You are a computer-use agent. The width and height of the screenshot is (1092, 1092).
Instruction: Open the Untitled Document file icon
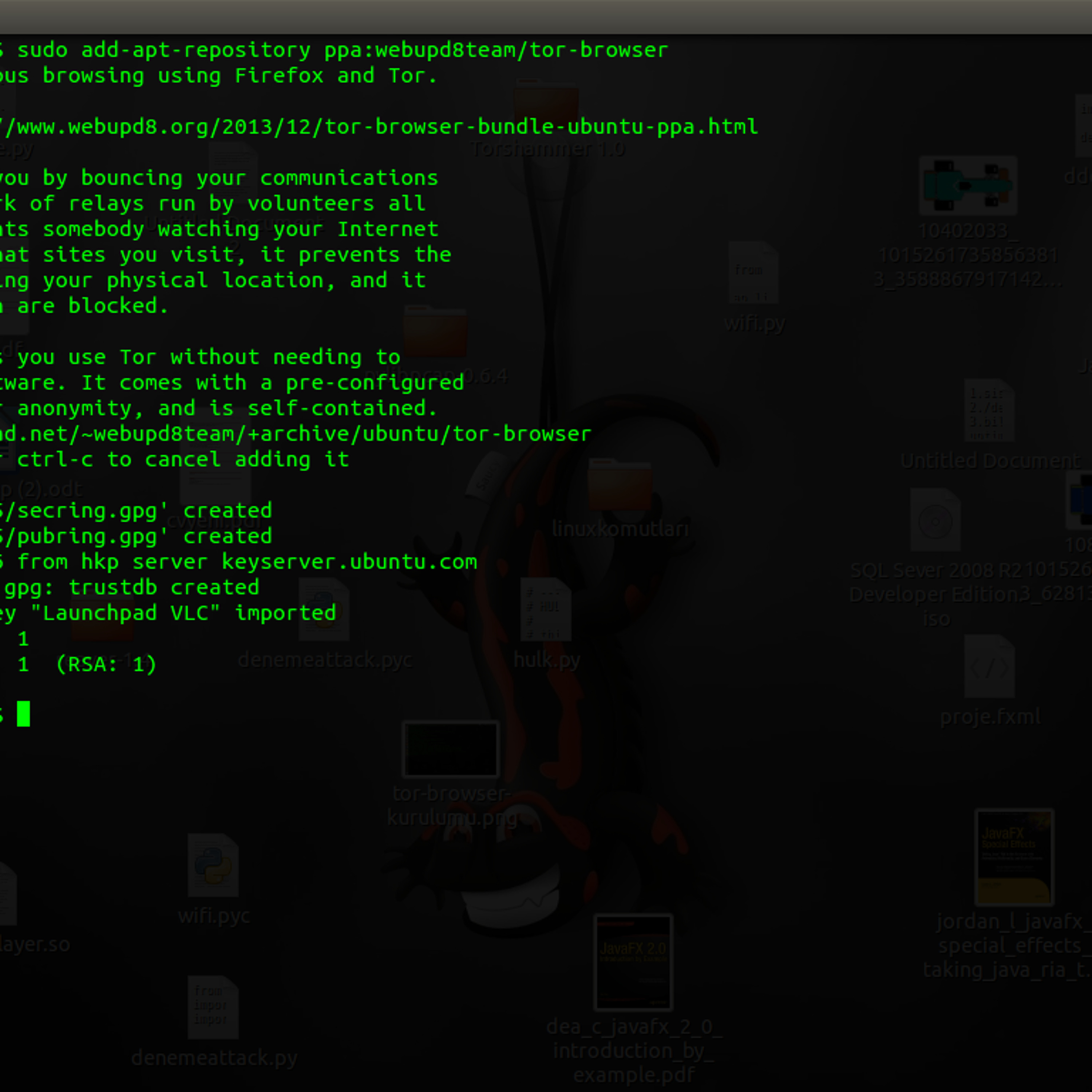[989, 410]
